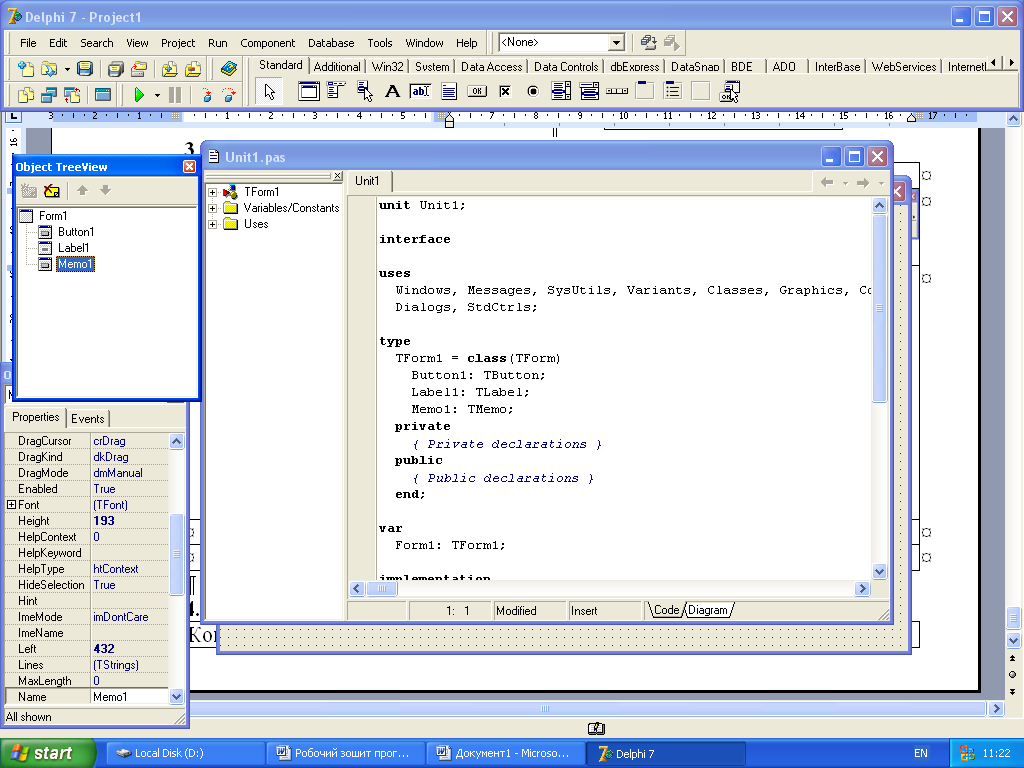
Task: Click the Height property value 193
Action: coord(129,521)
